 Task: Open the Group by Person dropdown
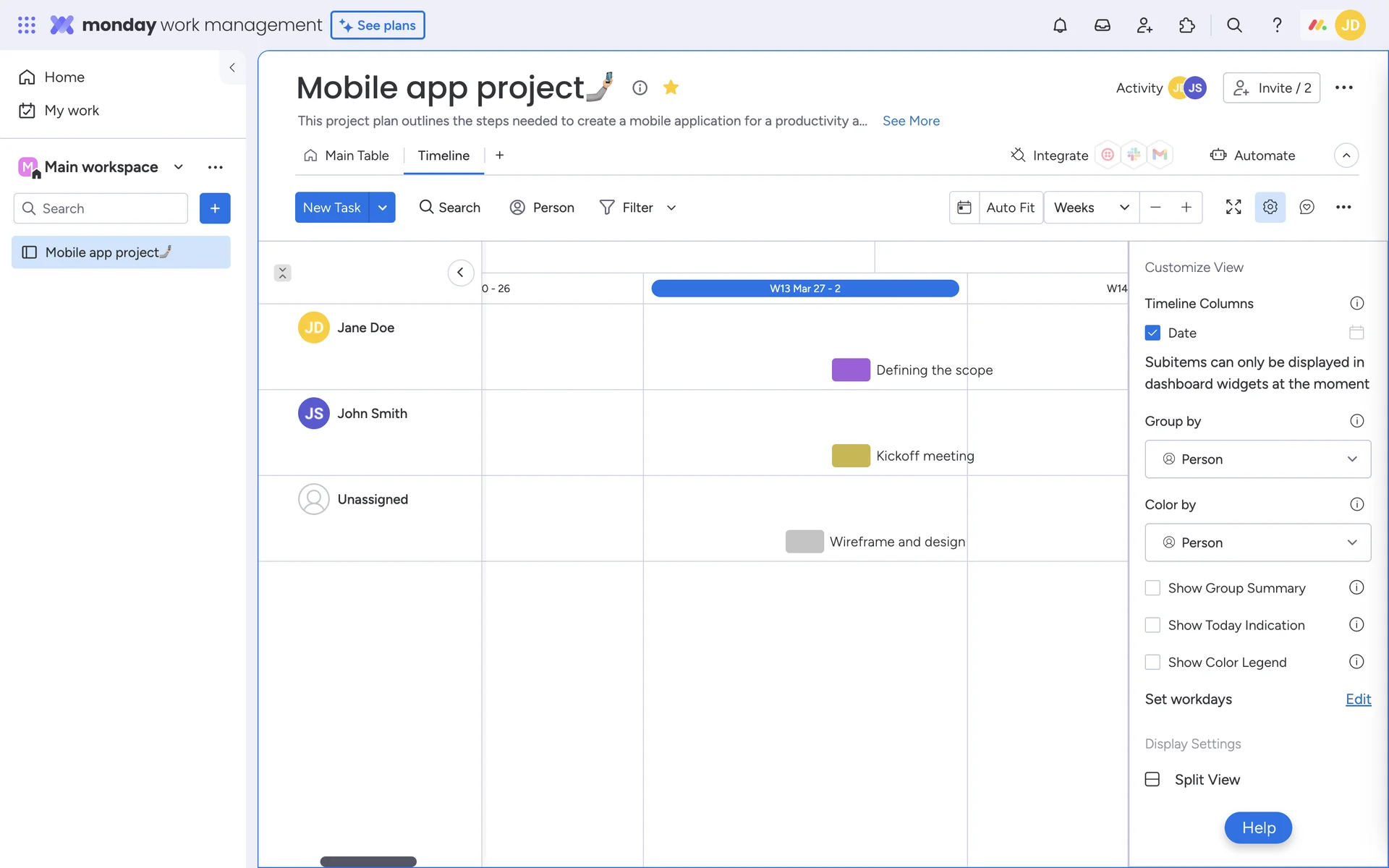(x=1257, y=459)
